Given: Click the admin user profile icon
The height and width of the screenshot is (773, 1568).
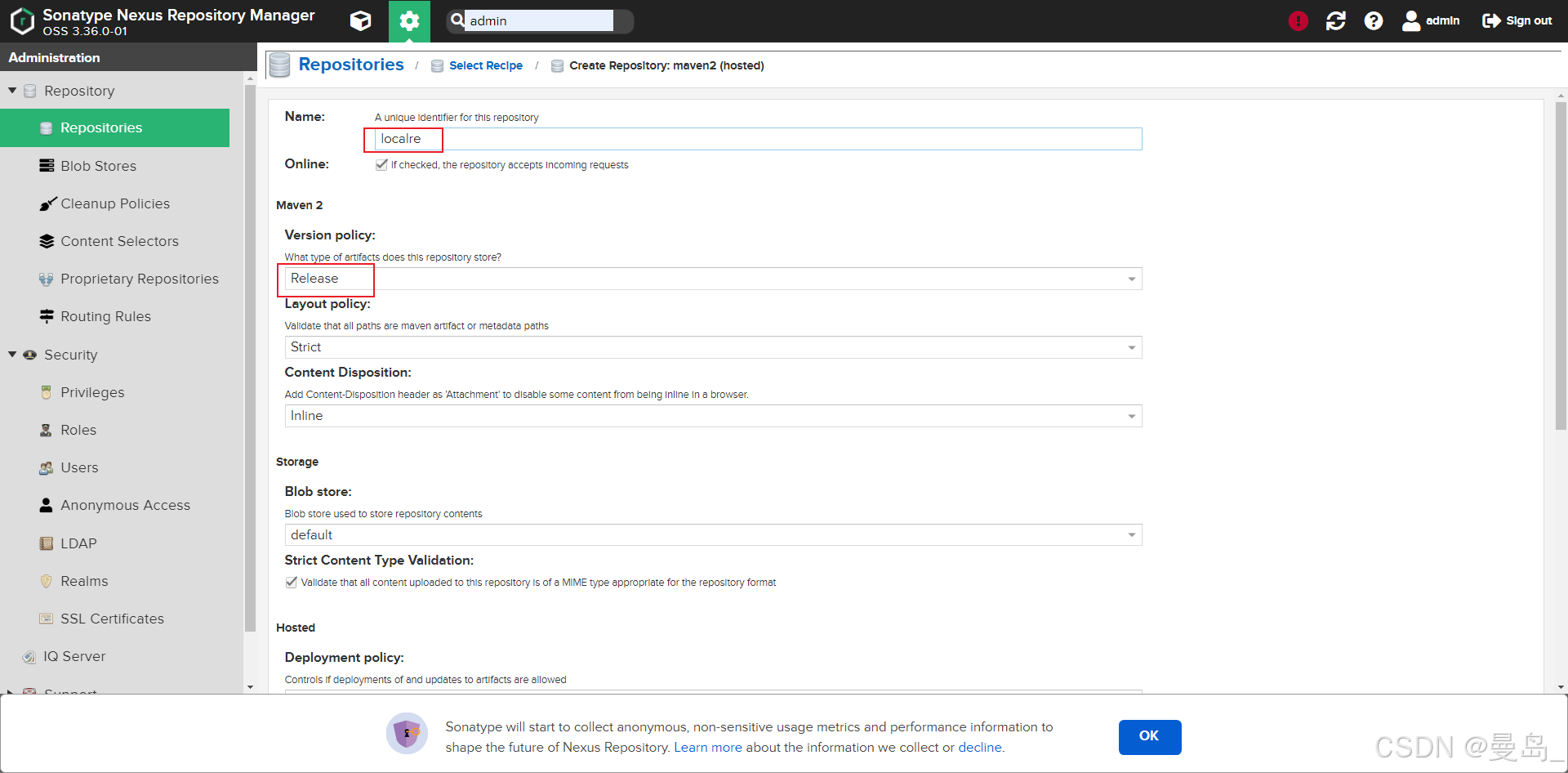Looking at the screenshot, I should 1411,21.
